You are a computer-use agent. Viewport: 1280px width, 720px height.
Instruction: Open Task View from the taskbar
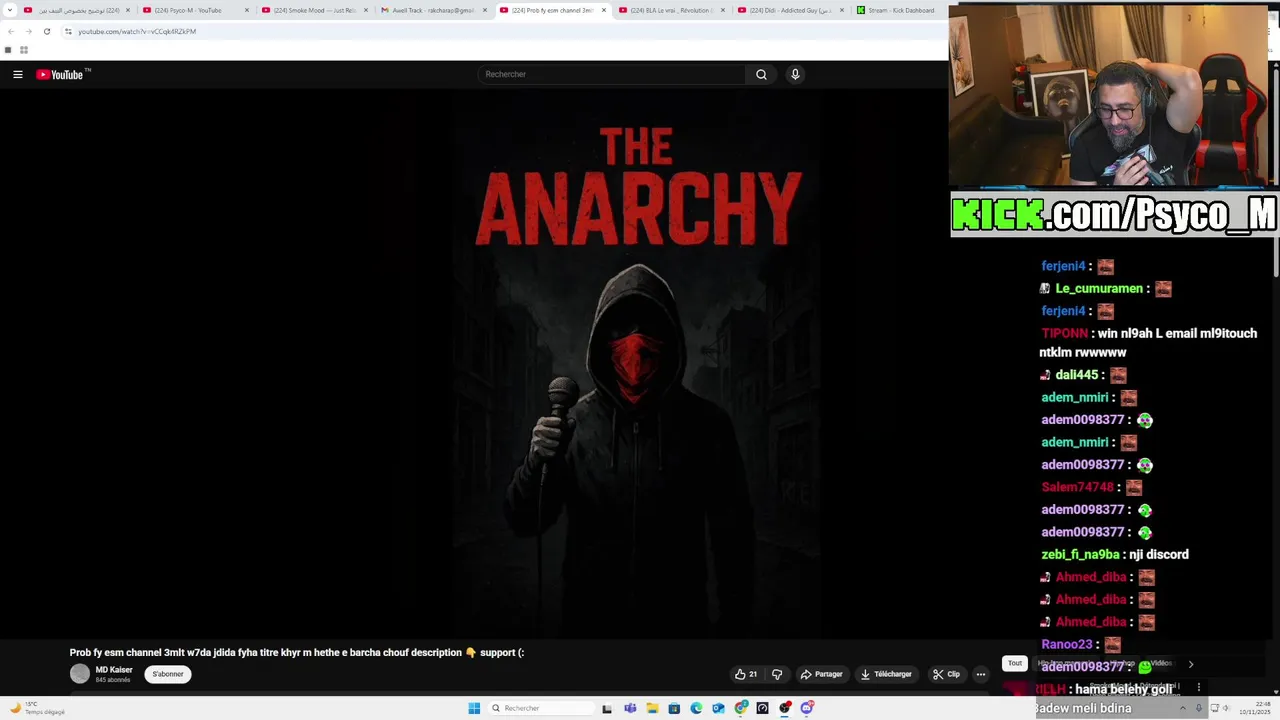(607, 708)
